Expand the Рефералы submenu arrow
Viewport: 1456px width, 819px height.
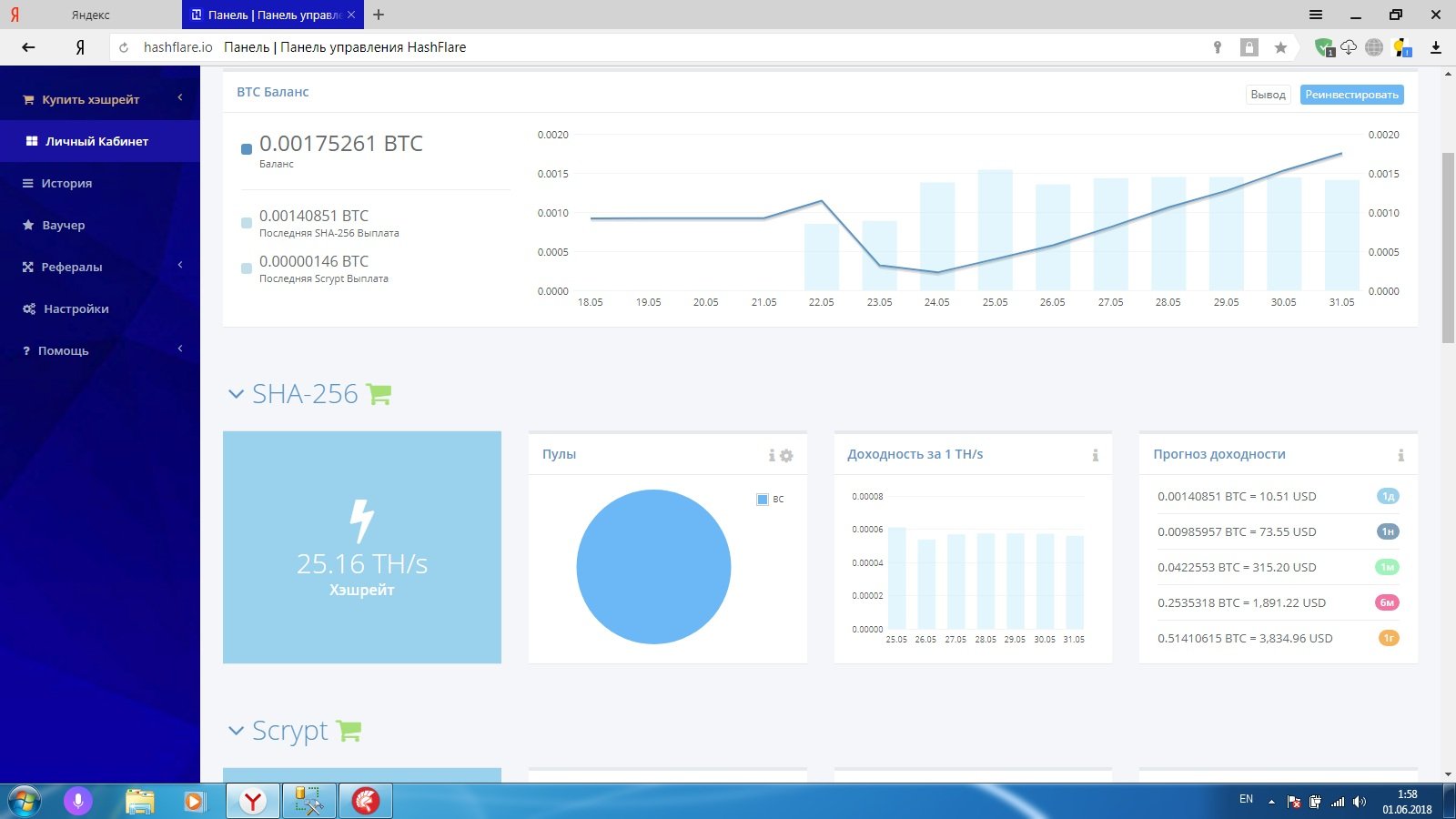(x=180, y=265)
